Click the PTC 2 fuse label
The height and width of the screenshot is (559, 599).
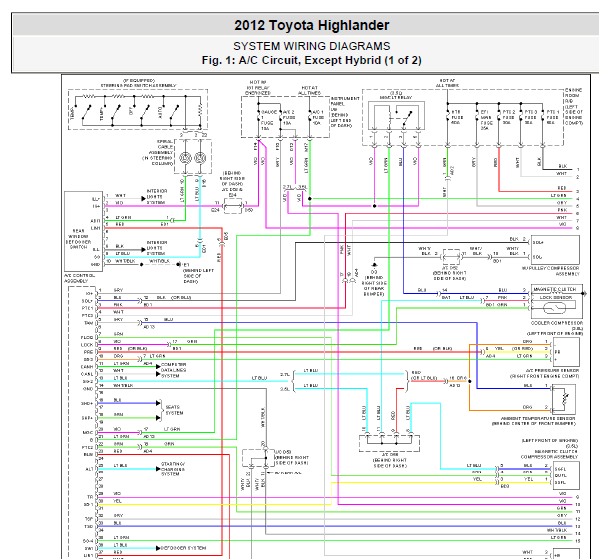pyautogui.click(x=509, y=117)
